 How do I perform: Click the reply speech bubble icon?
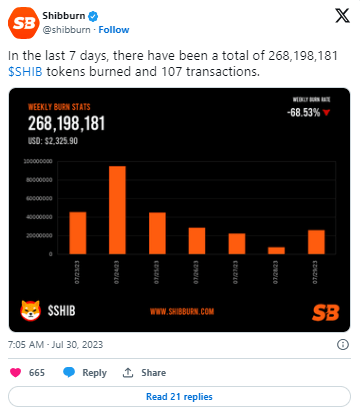click(x=69, y=372)
